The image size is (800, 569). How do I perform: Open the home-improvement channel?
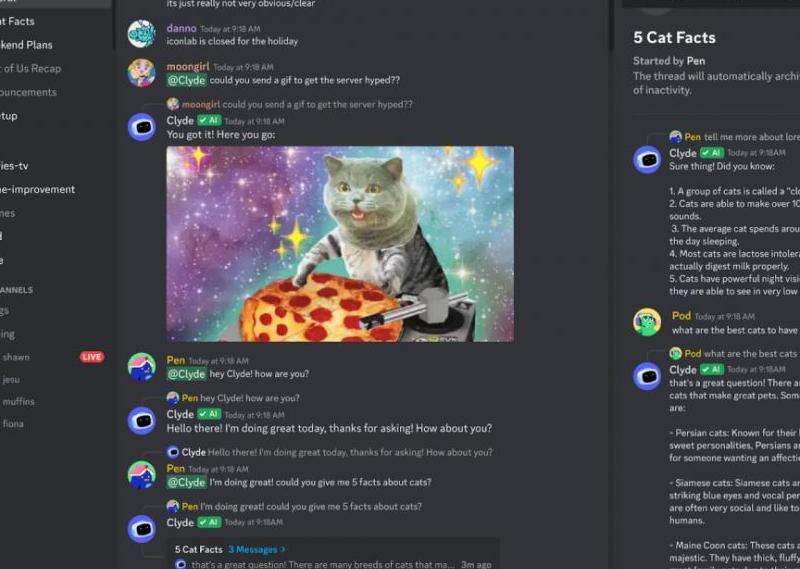(x=37, y=189)
